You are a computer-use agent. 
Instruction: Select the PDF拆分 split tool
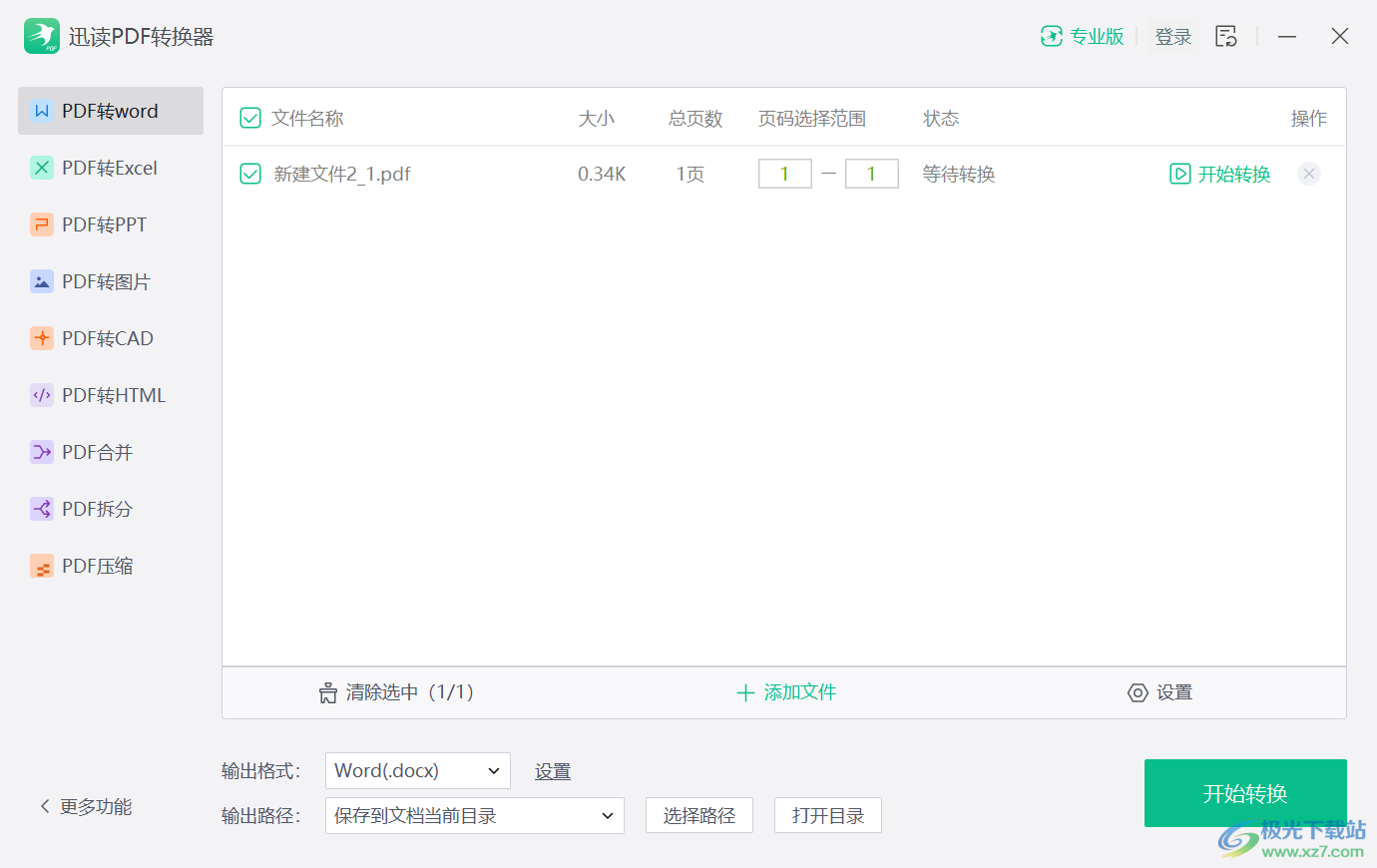111,509
